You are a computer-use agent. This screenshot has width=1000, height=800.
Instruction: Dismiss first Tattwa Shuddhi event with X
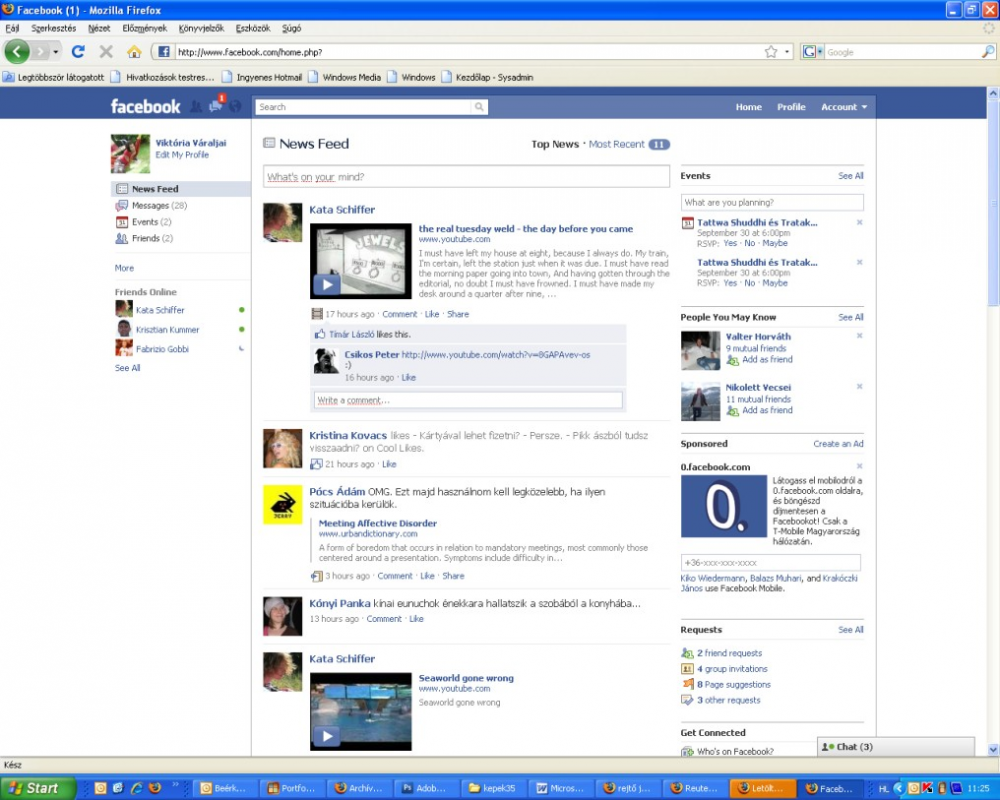coord(859,223)
